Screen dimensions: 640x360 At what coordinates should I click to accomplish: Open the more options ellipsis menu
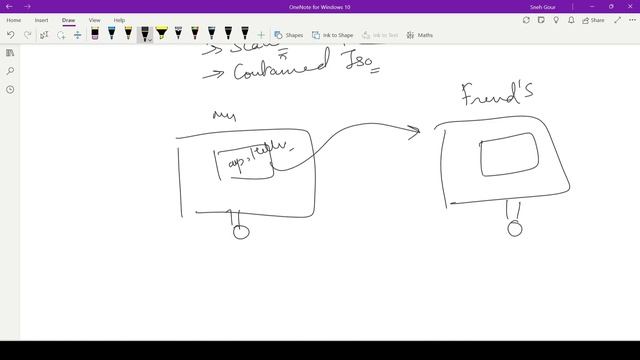point(632,20)
